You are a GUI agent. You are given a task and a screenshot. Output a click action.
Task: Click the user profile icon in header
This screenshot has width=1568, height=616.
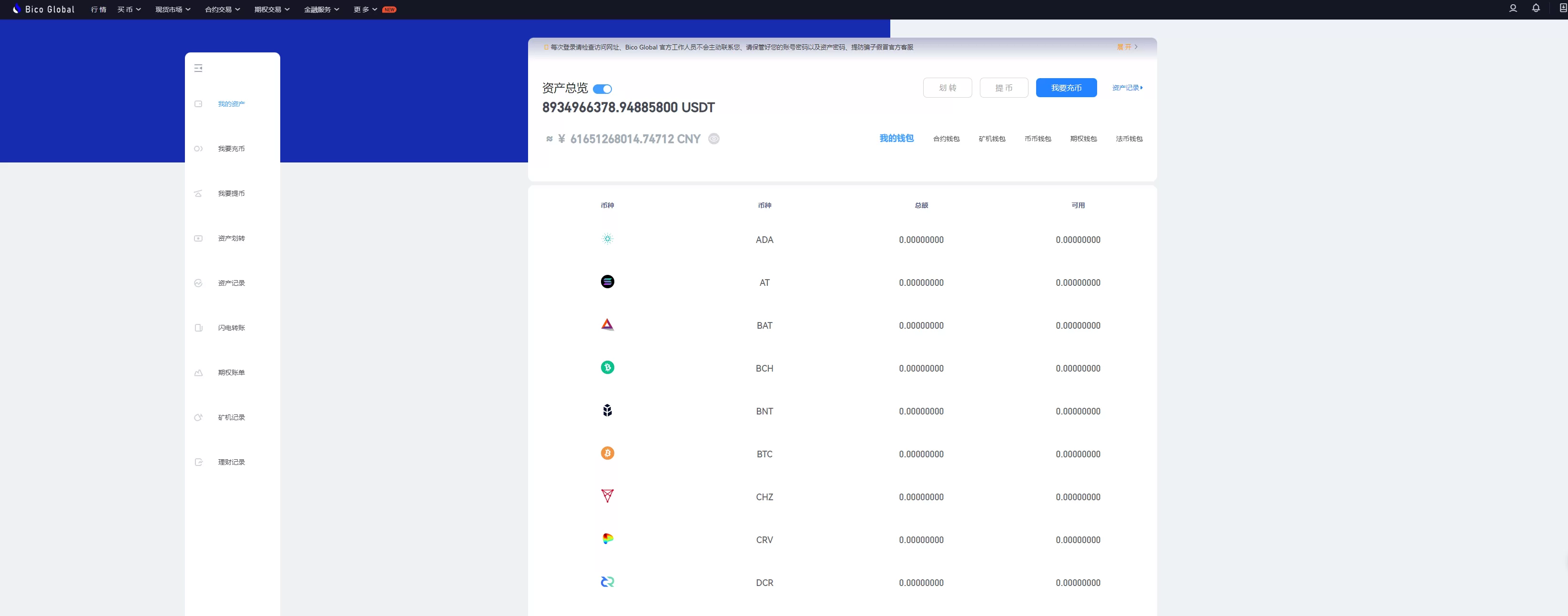point(1513,9)
